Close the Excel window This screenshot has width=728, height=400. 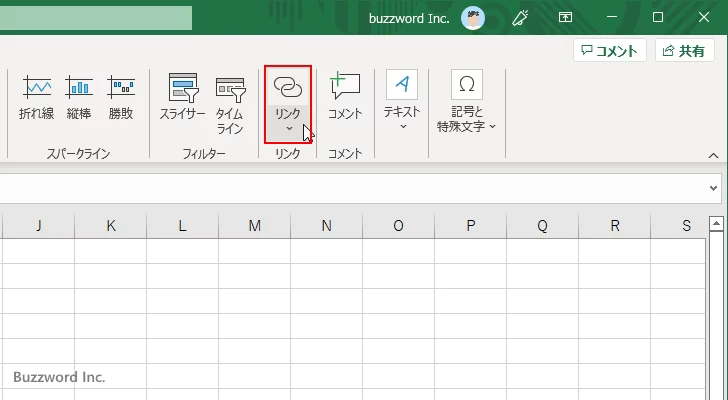pos(704,18)
